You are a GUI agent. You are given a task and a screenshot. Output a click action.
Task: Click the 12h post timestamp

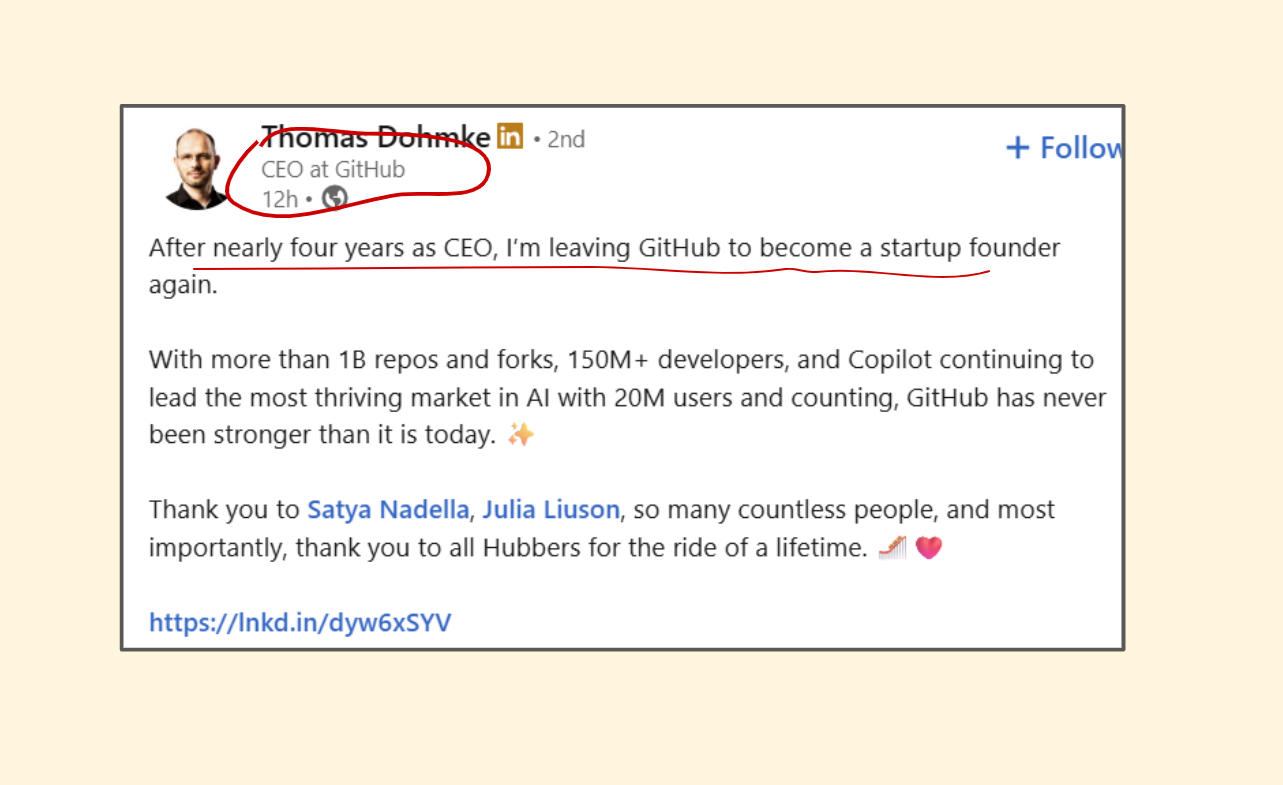tap(280, 199)
